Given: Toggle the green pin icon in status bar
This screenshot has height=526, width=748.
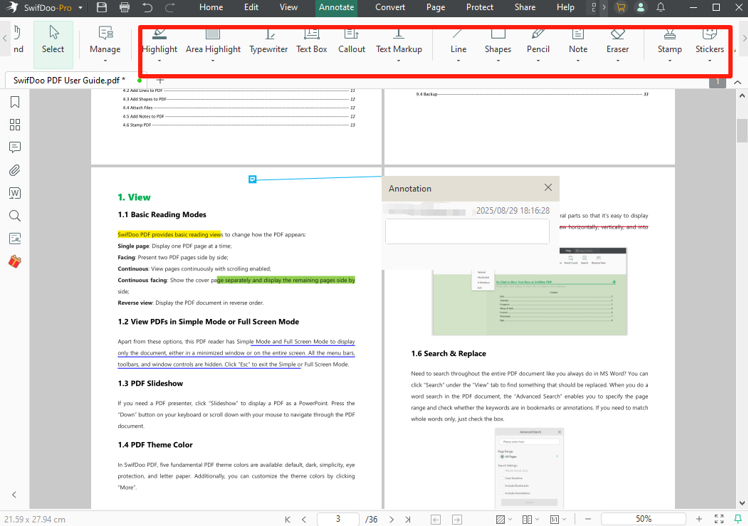Looking at the screenshot, I should 738,519.
